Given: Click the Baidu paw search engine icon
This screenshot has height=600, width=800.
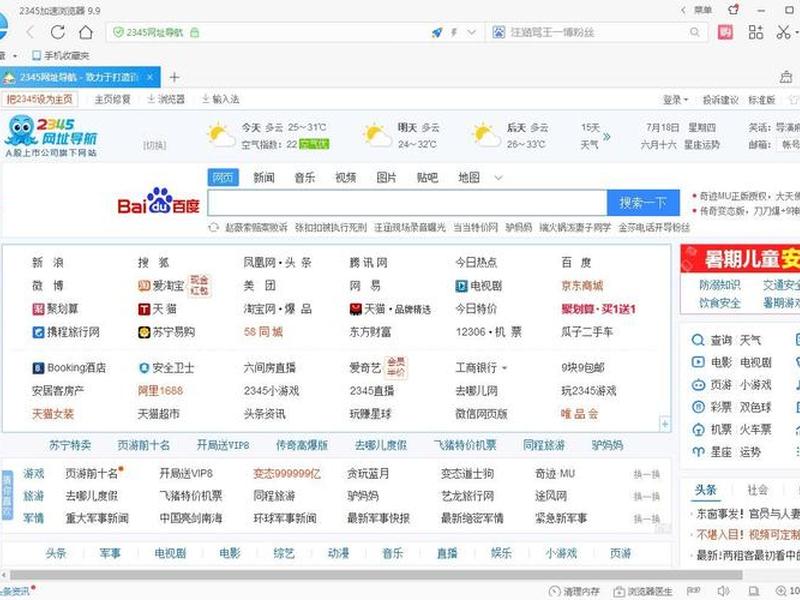Looking at the screenshot, I should click(x=498, y=32).
